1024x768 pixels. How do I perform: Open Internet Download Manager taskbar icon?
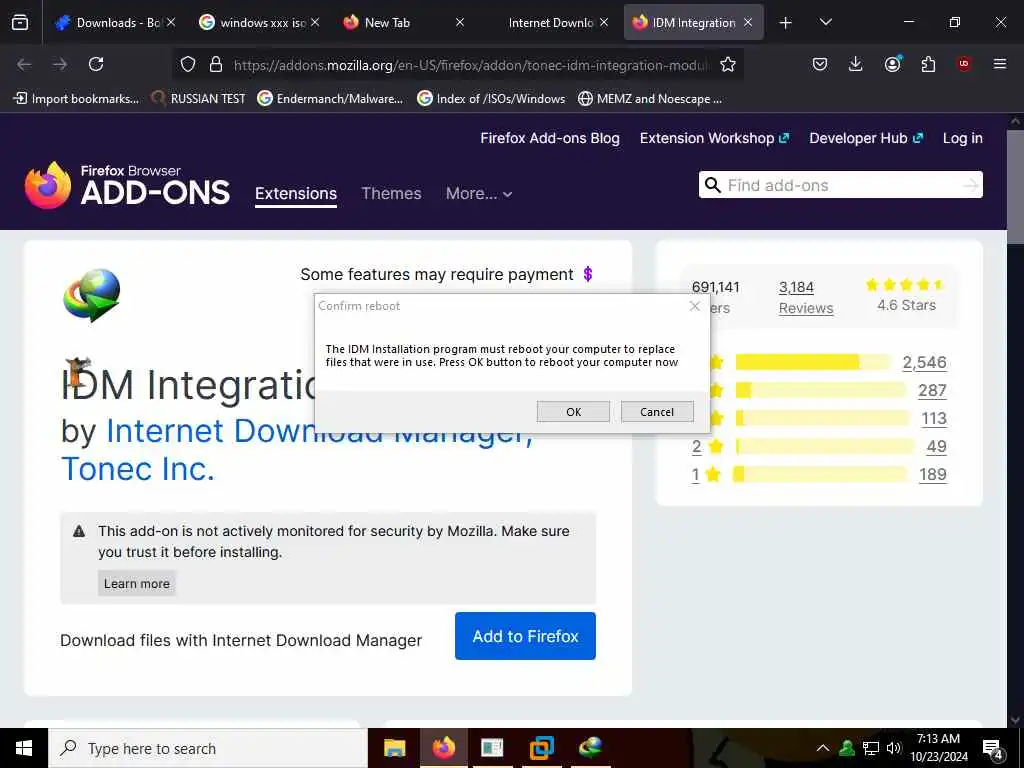click(x=590, y=748)
